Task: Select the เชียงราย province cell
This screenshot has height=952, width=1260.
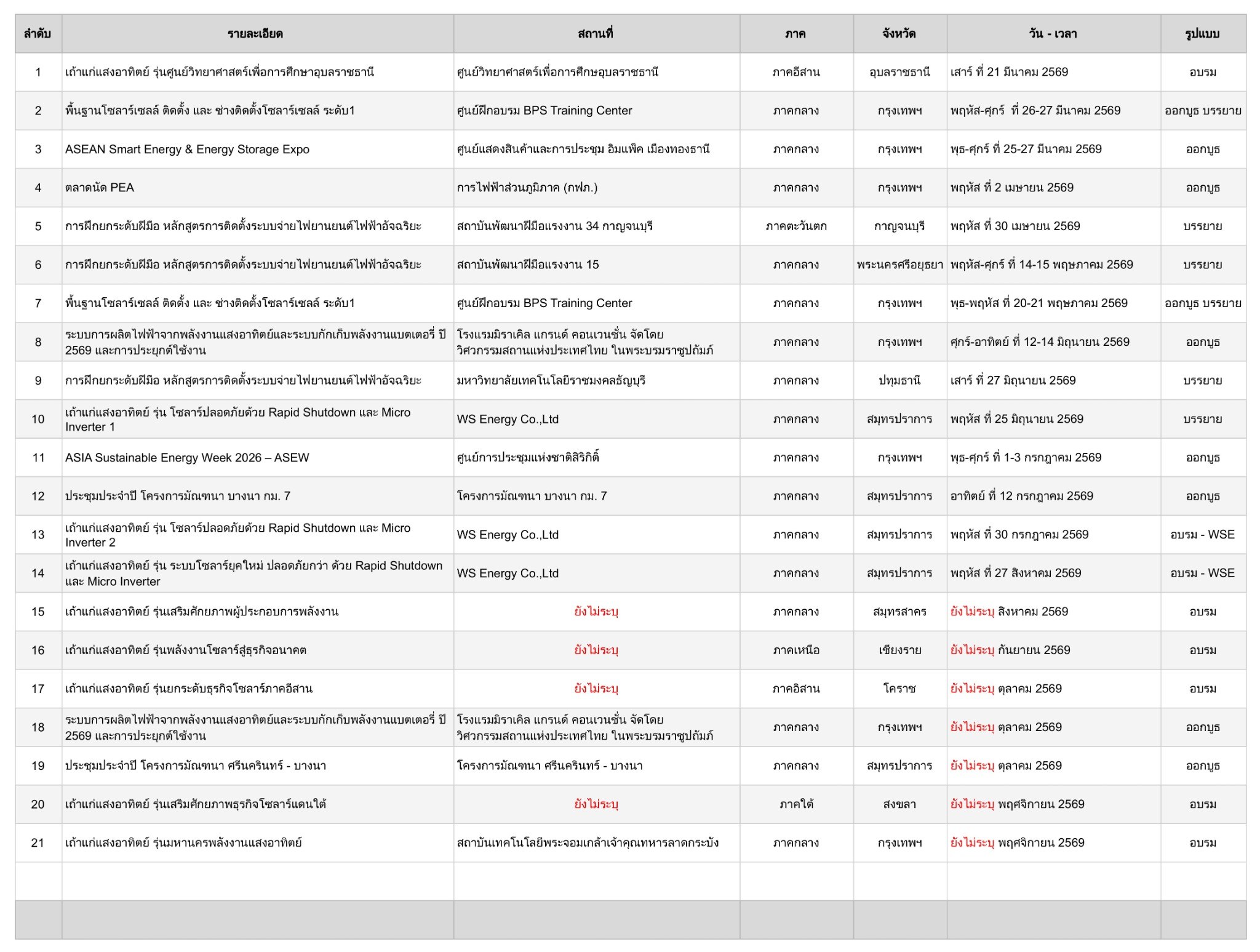Action: (900, 650)
